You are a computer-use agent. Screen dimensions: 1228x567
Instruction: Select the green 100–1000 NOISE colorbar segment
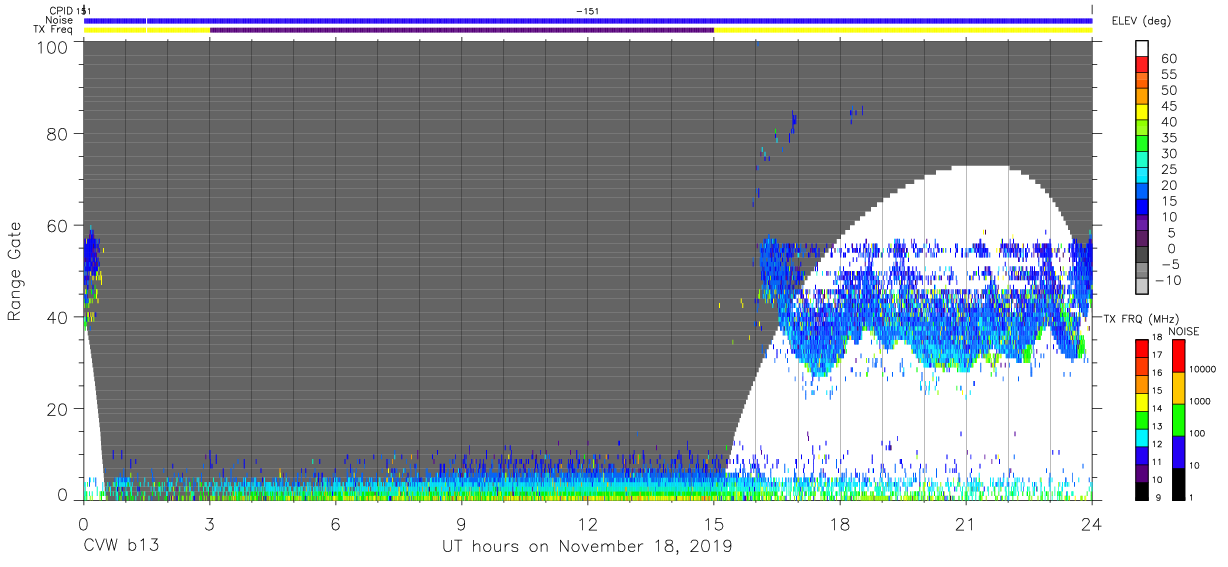pyautogui.click(x=1178, y=420)
